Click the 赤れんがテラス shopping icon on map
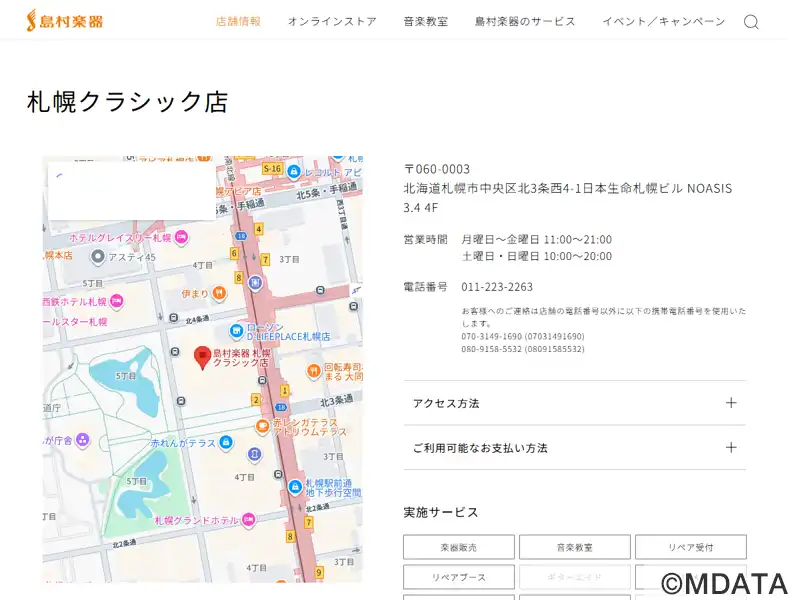This screenshot has height=600, width=800. point(226,442)
